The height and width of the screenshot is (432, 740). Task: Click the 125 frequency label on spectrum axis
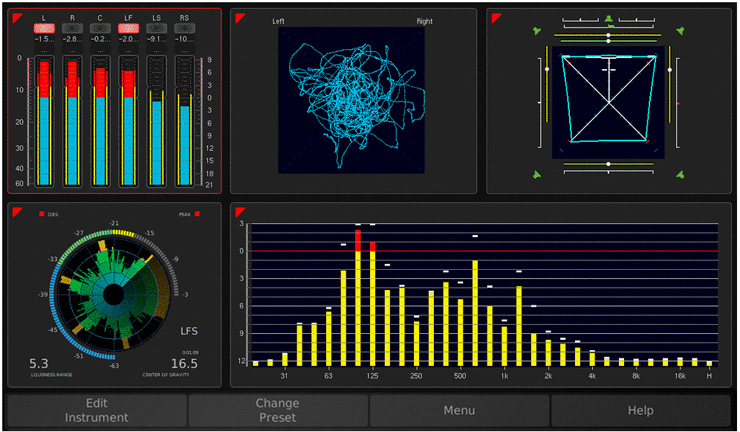click(372, 376)
